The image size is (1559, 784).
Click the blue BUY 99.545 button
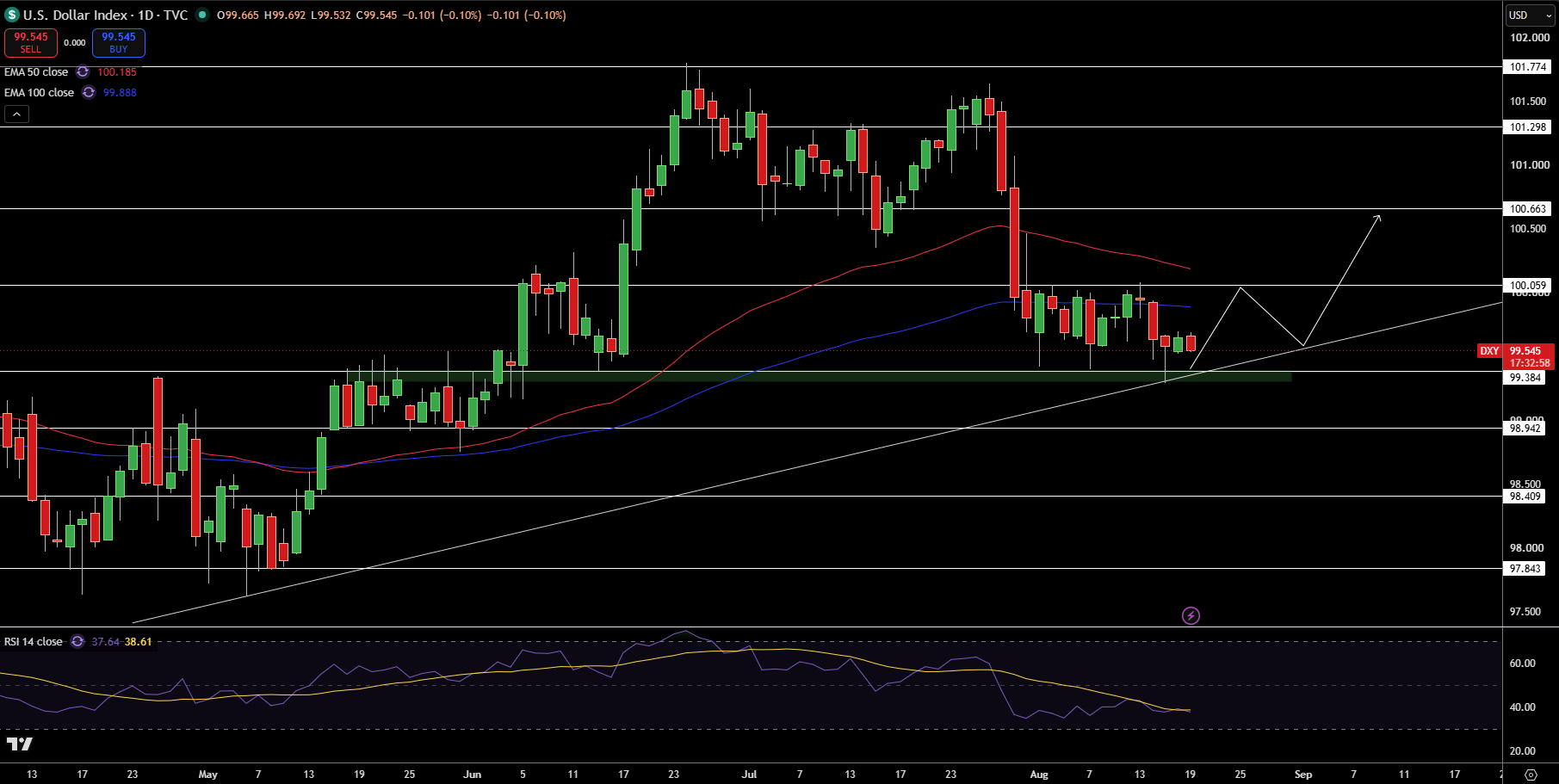[x=119, y=43]
